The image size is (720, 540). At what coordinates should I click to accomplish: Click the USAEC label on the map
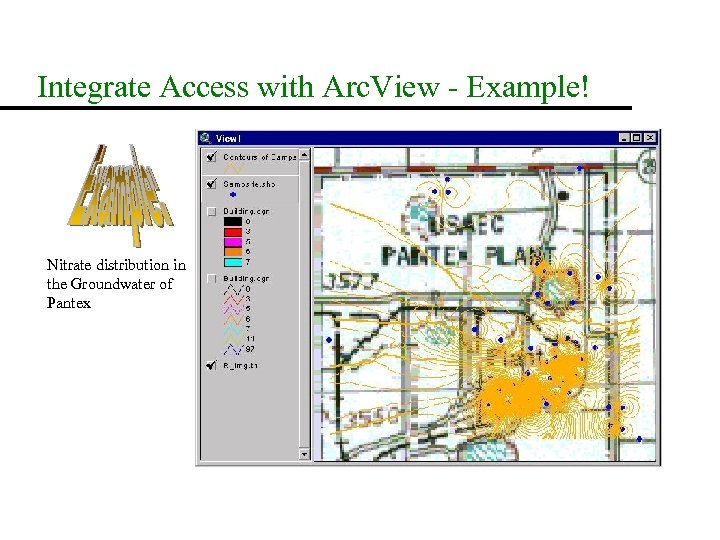(466, 225)
